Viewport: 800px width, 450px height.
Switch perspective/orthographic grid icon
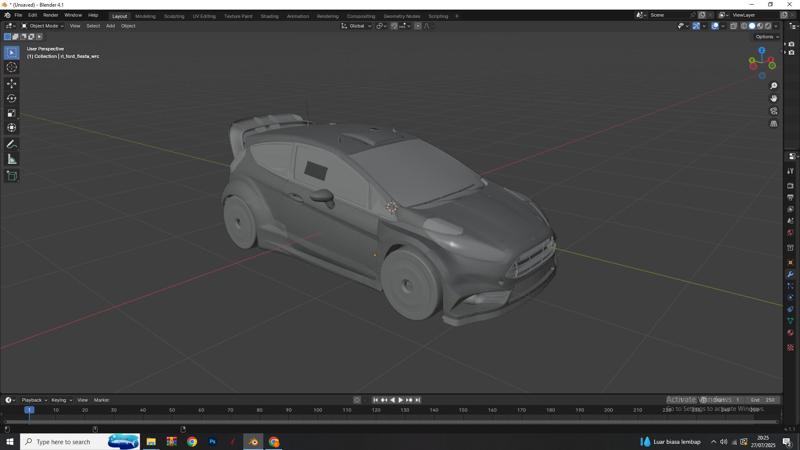(x=773, y=124)
